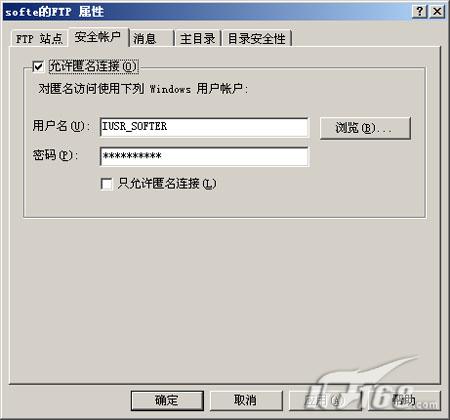Close the softe的FTP 属性 dialog
The width and height of the screenshot is (450, 420).
437,12
